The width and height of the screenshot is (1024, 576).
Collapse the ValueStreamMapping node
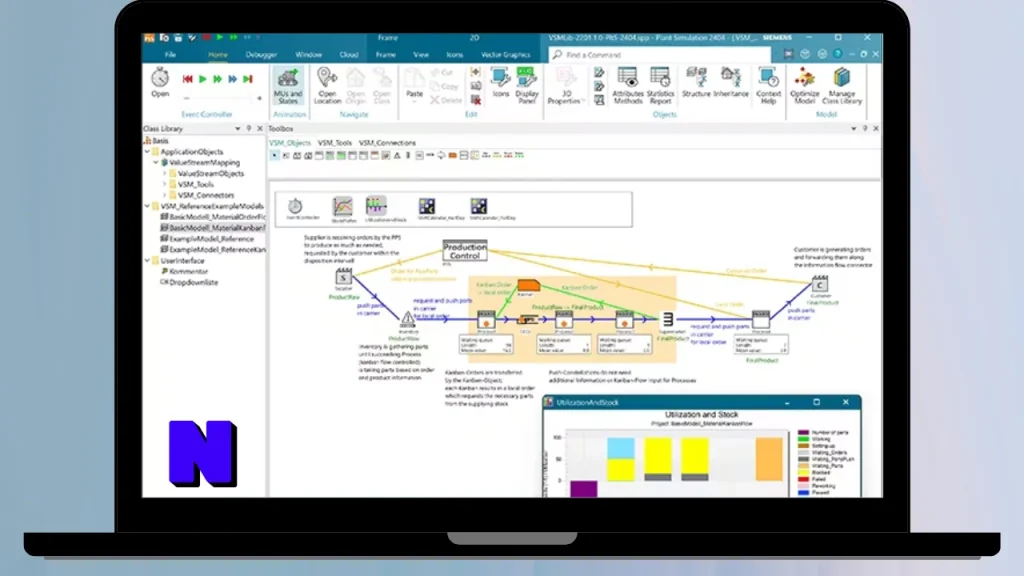(x=156, y=163)
